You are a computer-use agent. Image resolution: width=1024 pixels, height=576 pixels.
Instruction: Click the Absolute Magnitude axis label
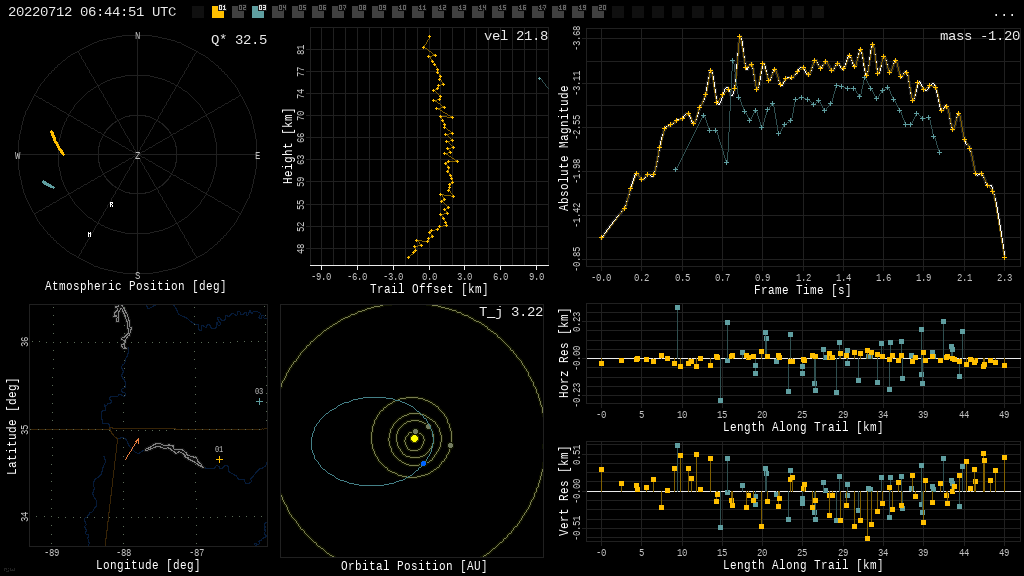564,148
